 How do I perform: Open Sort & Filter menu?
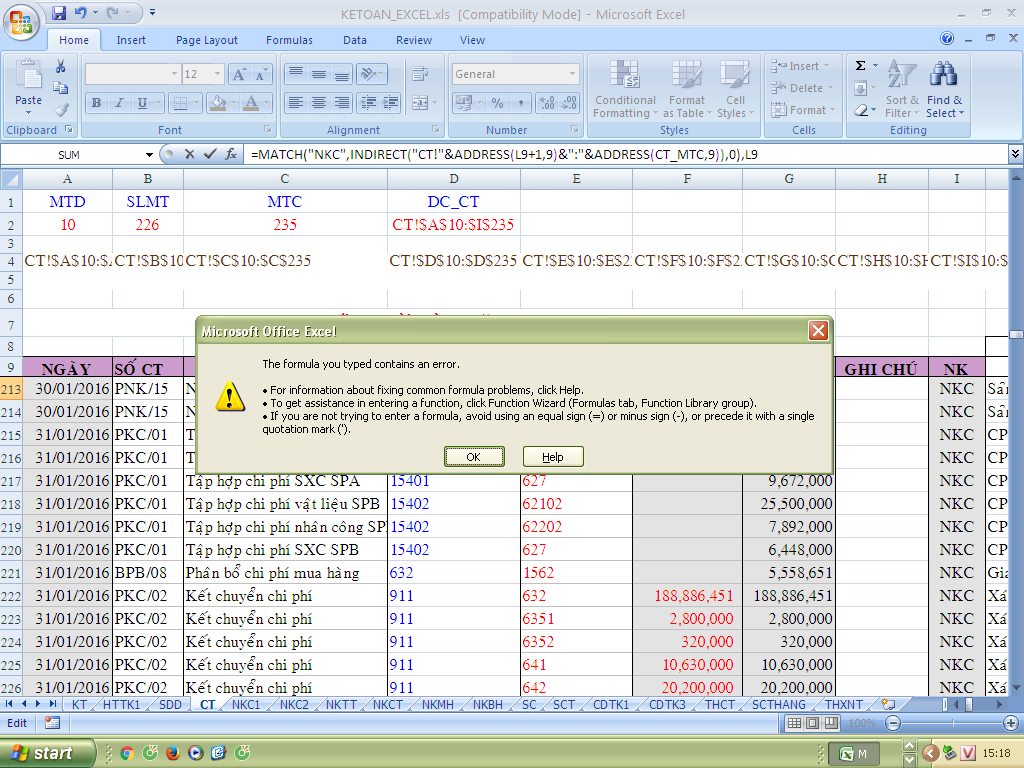click(902, 89)
